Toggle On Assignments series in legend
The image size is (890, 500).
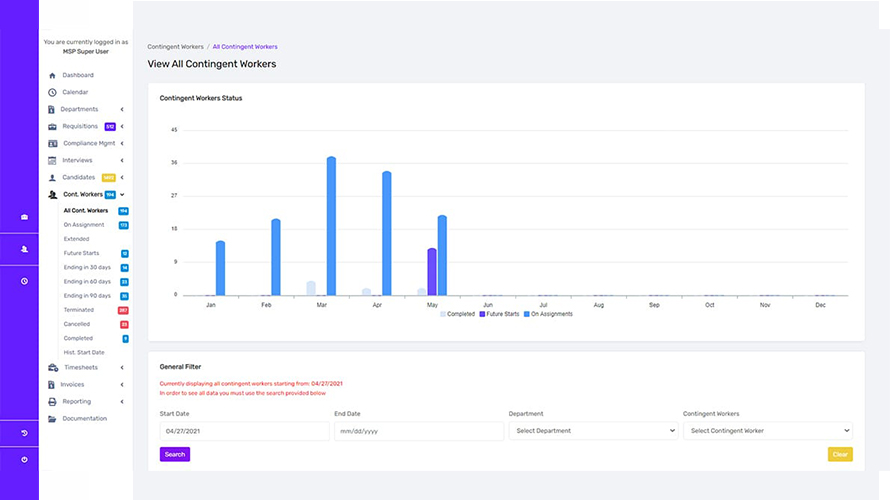548,314
